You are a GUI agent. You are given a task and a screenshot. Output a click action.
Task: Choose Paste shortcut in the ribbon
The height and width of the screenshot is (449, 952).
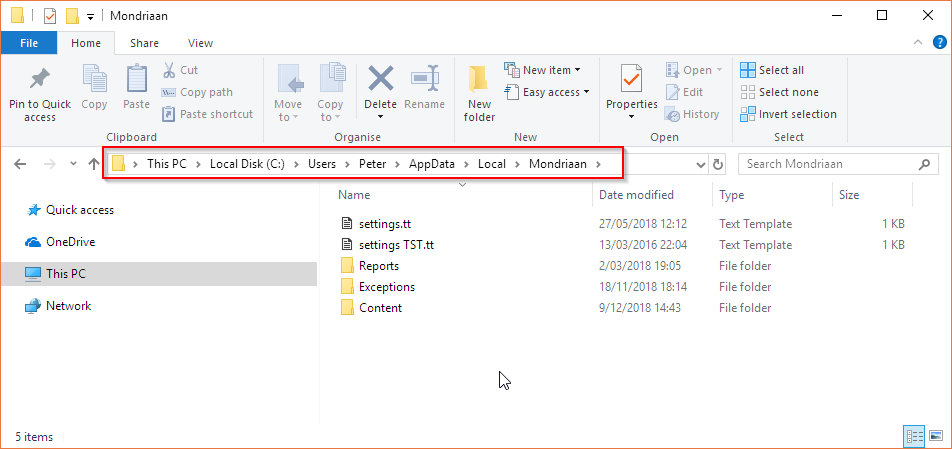coord(208,114)
